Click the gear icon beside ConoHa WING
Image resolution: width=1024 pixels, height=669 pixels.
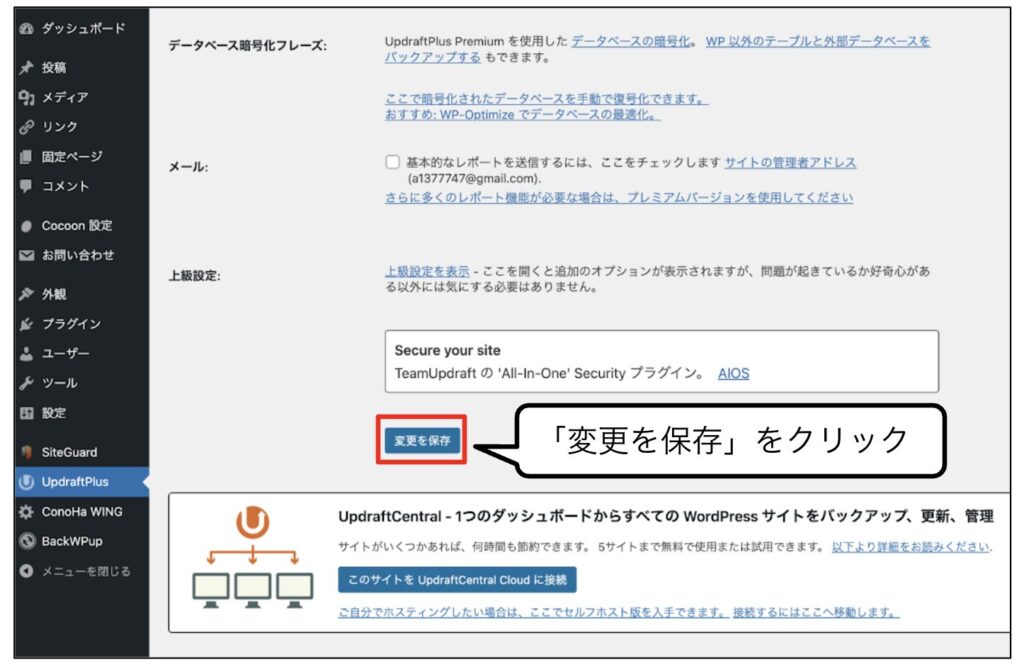coord(26,512)
